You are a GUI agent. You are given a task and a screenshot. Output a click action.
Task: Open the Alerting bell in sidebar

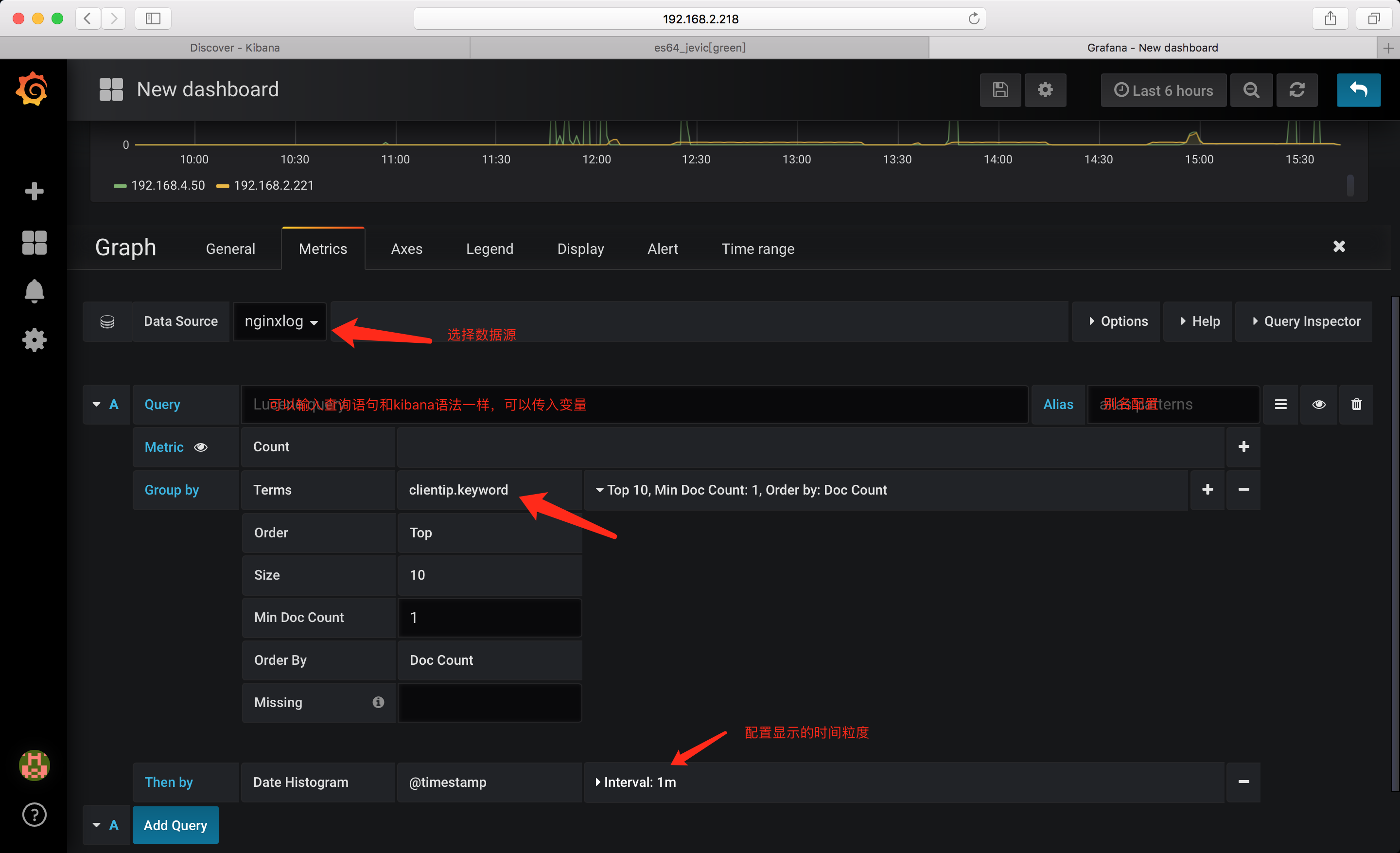pyautogui.click(x=34, y=291)
